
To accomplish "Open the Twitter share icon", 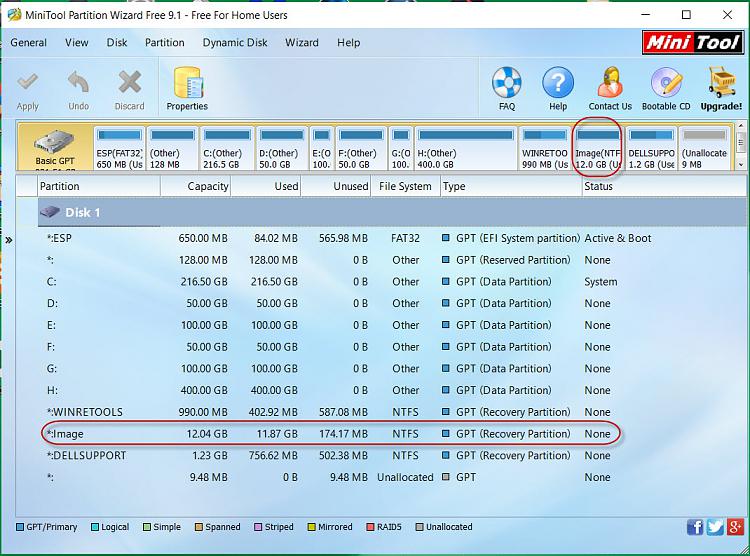I will tap(715, 527).
